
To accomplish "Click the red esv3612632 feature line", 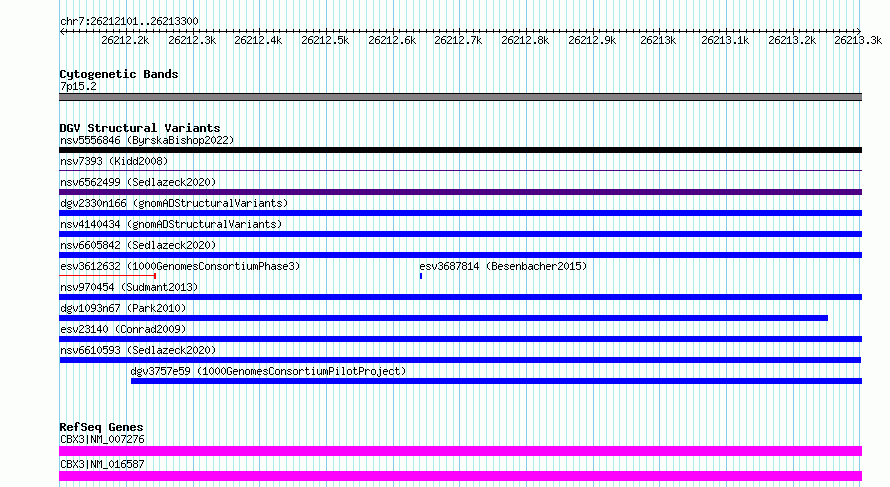I will pos(108,276).
